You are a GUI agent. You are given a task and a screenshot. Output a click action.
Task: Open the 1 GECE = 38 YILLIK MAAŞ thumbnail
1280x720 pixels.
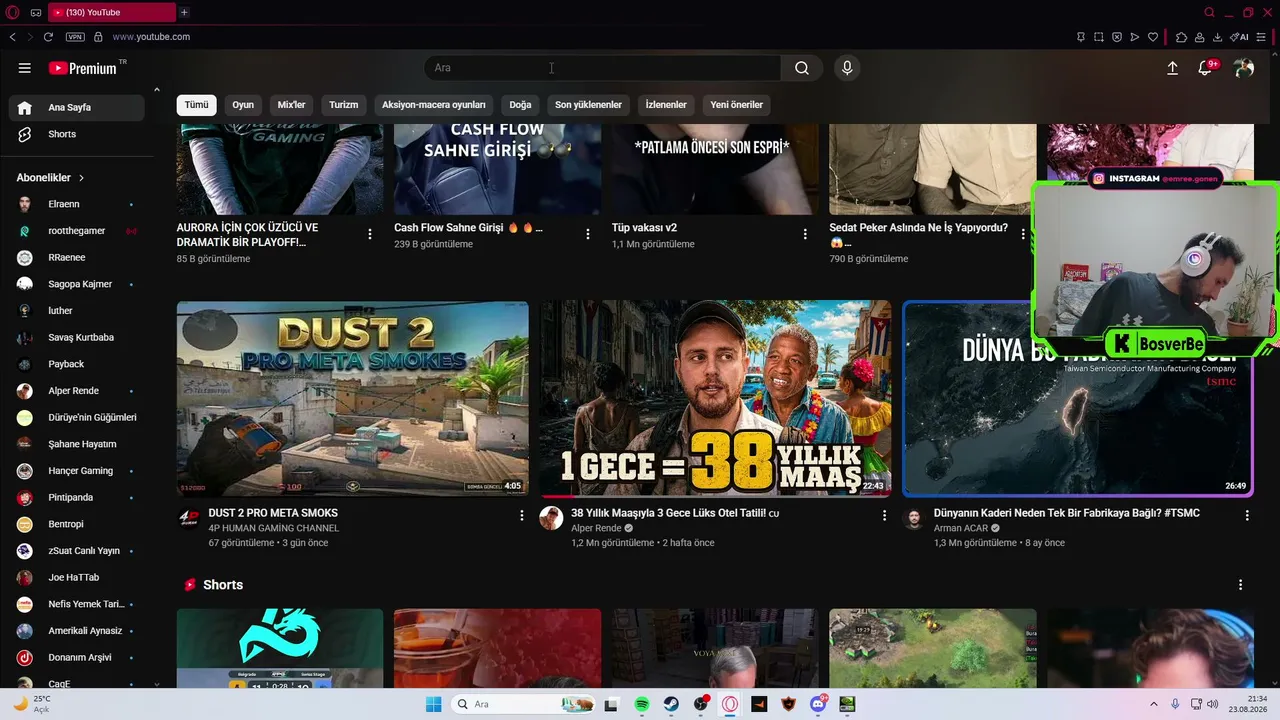[x=715, y=399]
